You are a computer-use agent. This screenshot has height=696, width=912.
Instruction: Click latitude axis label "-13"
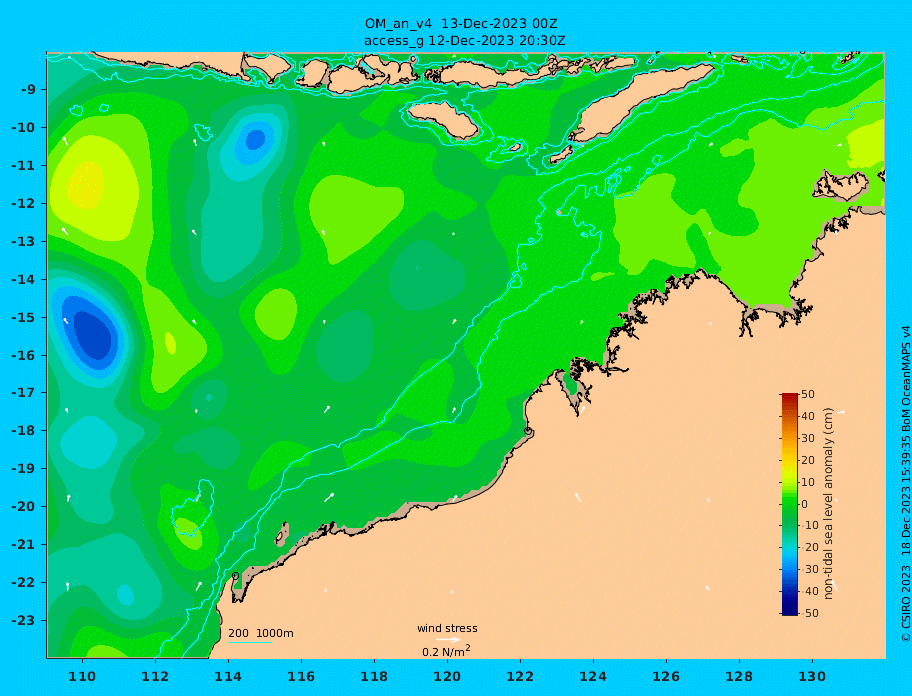click(x=23, y=241)
